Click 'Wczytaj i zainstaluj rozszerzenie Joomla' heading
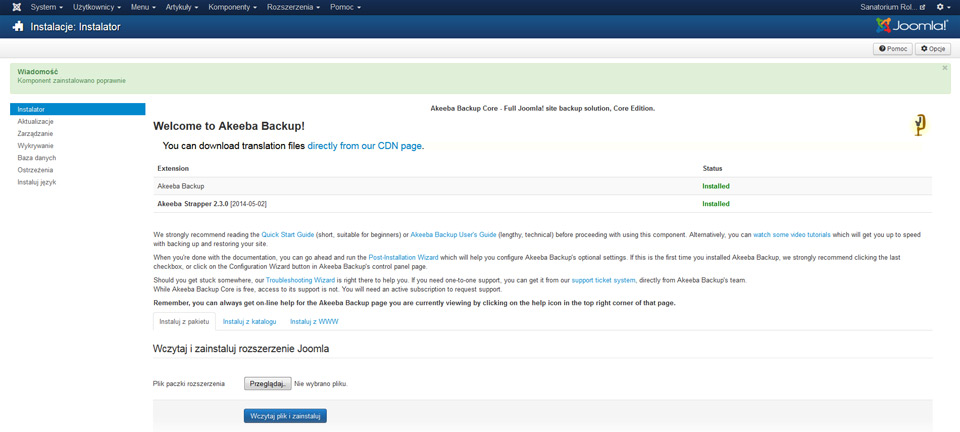 [x=241, y=349]
